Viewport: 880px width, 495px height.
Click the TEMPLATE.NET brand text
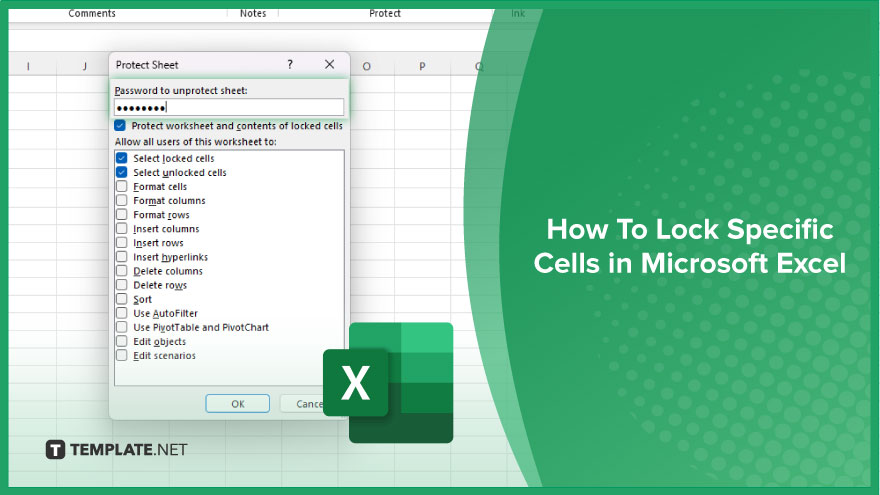tap(129, 450)
